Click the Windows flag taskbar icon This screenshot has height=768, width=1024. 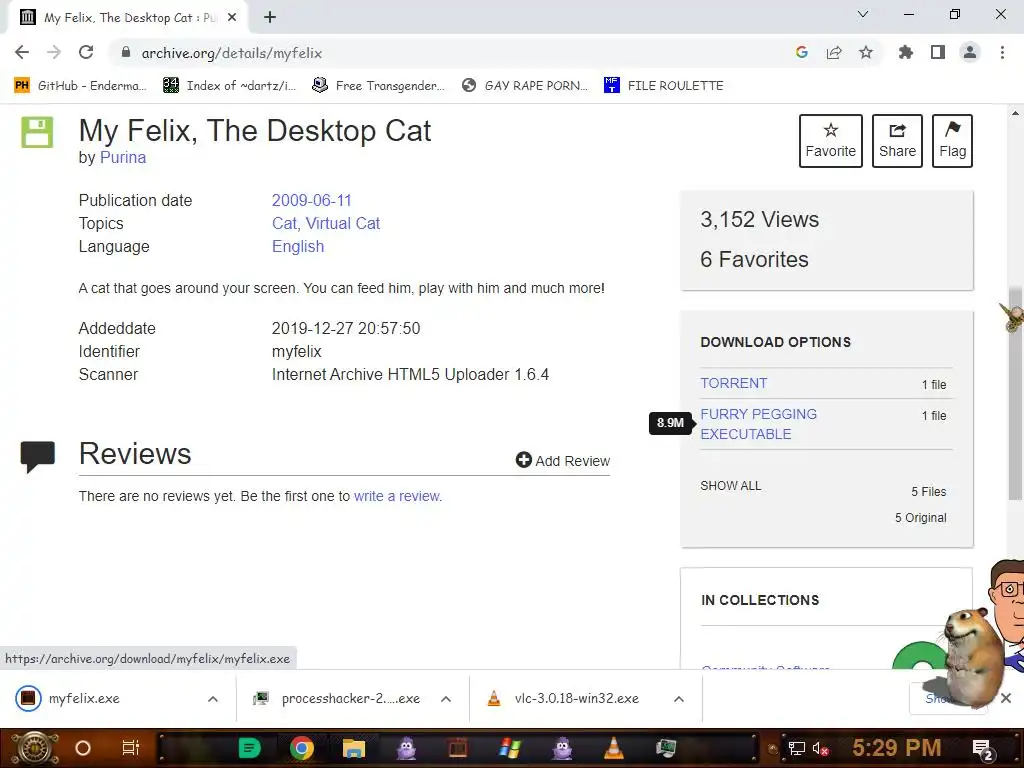pyautogui.click(x=509, y=748)
